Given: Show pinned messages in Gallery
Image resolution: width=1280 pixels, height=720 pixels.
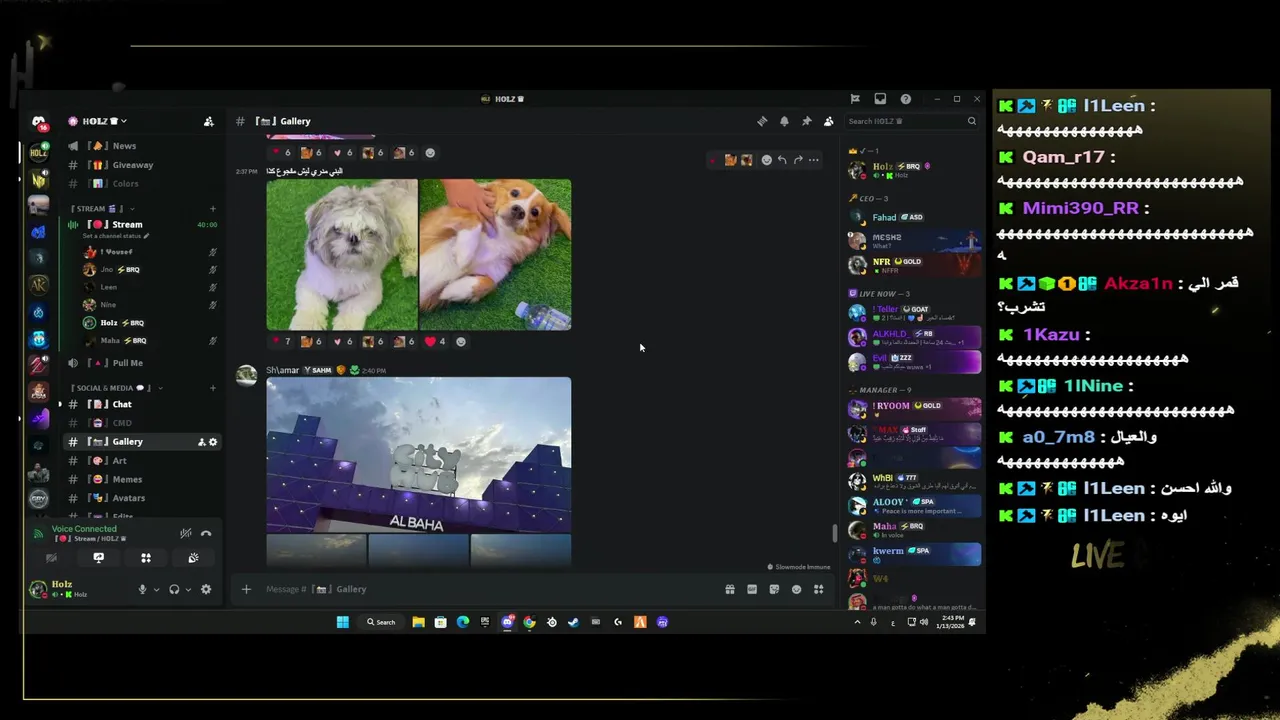Looking at the screenshot, I should pos(806,121).
